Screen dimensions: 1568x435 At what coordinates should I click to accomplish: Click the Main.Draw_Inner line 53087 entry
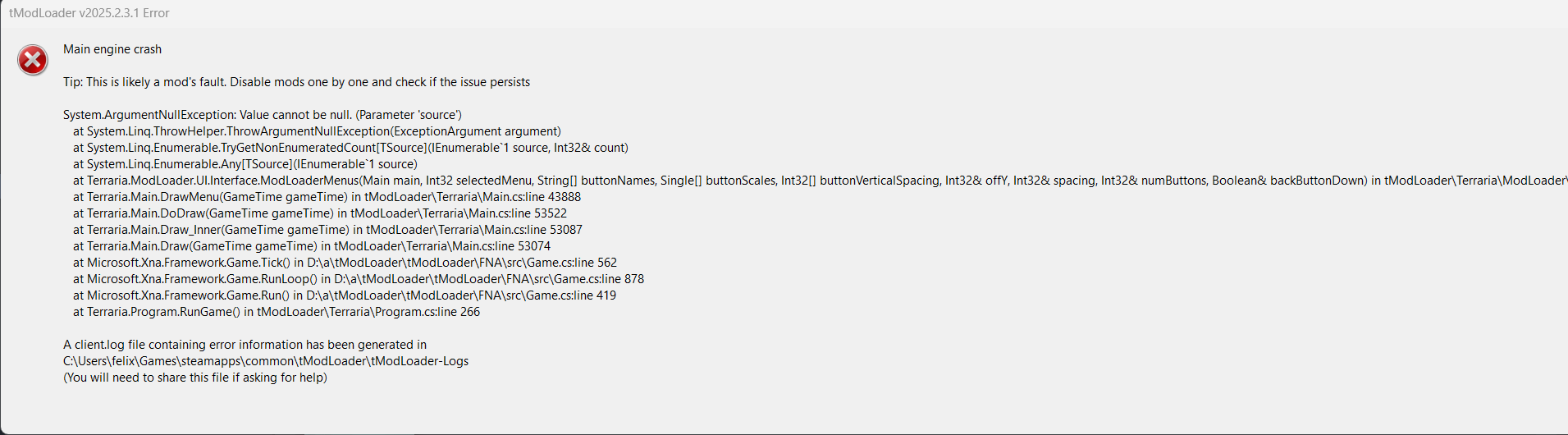click(x=327, y=230)
